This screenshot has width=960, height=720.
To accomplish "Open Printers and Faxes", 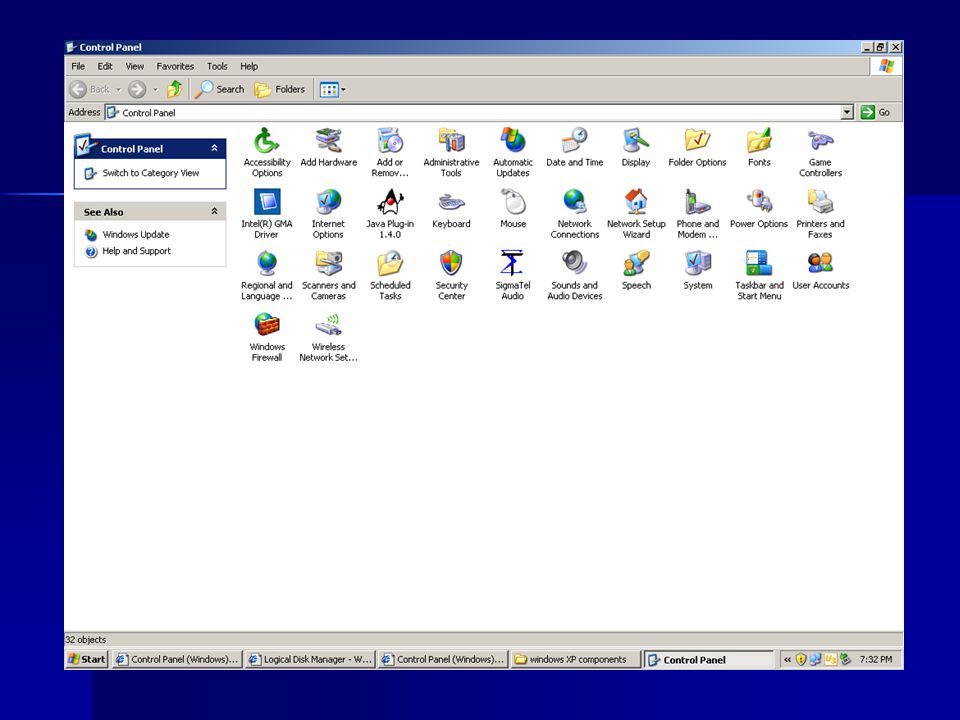I will click(x=820, y=214).
